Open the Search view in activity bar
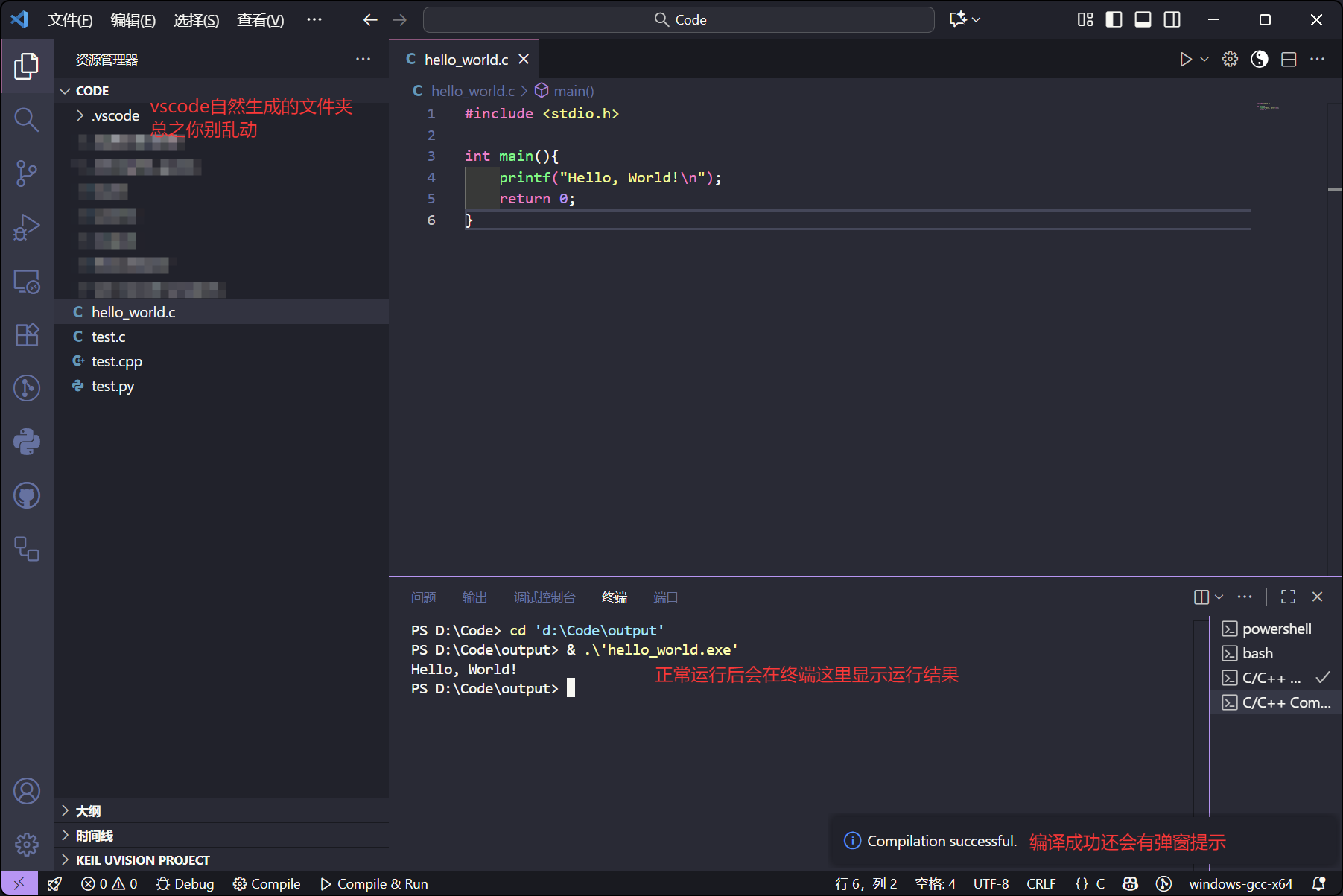 click(x=27, y=119)
